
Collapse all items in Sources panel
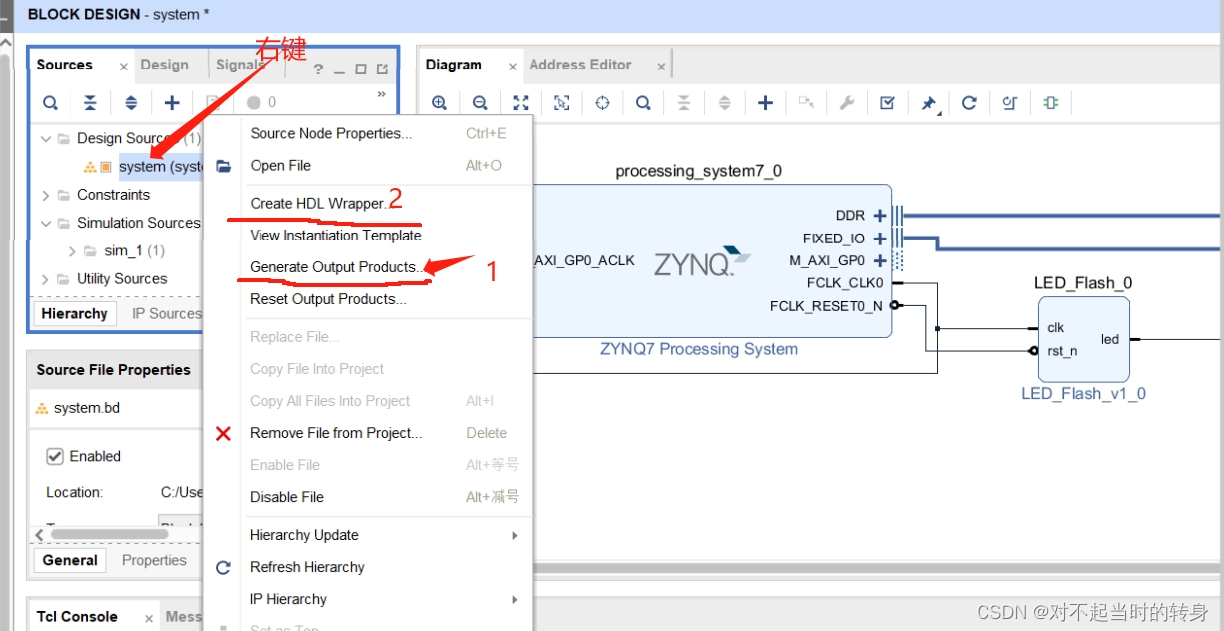pyautogui.click(x=90, y=102)
